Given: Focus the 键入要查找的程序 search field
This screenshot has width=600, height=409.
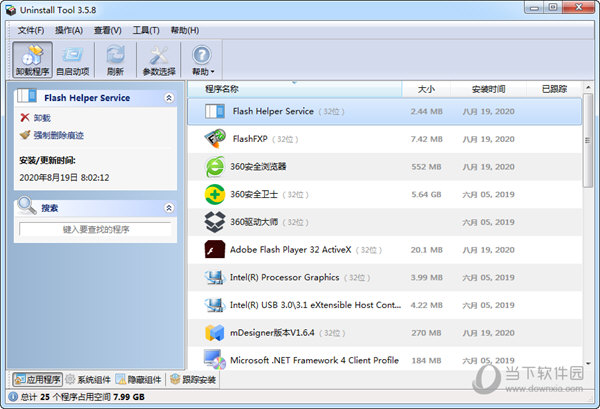Looking at the screenshot, I should pos(96,229).
